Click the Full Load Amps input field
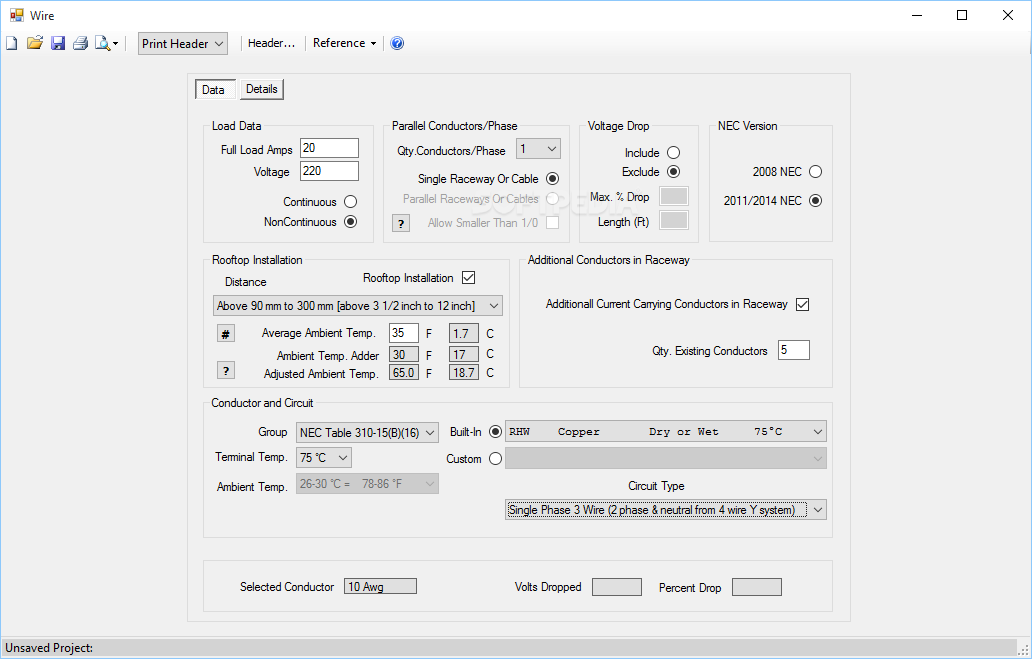The image size is (1032, 659). point(329,148)
